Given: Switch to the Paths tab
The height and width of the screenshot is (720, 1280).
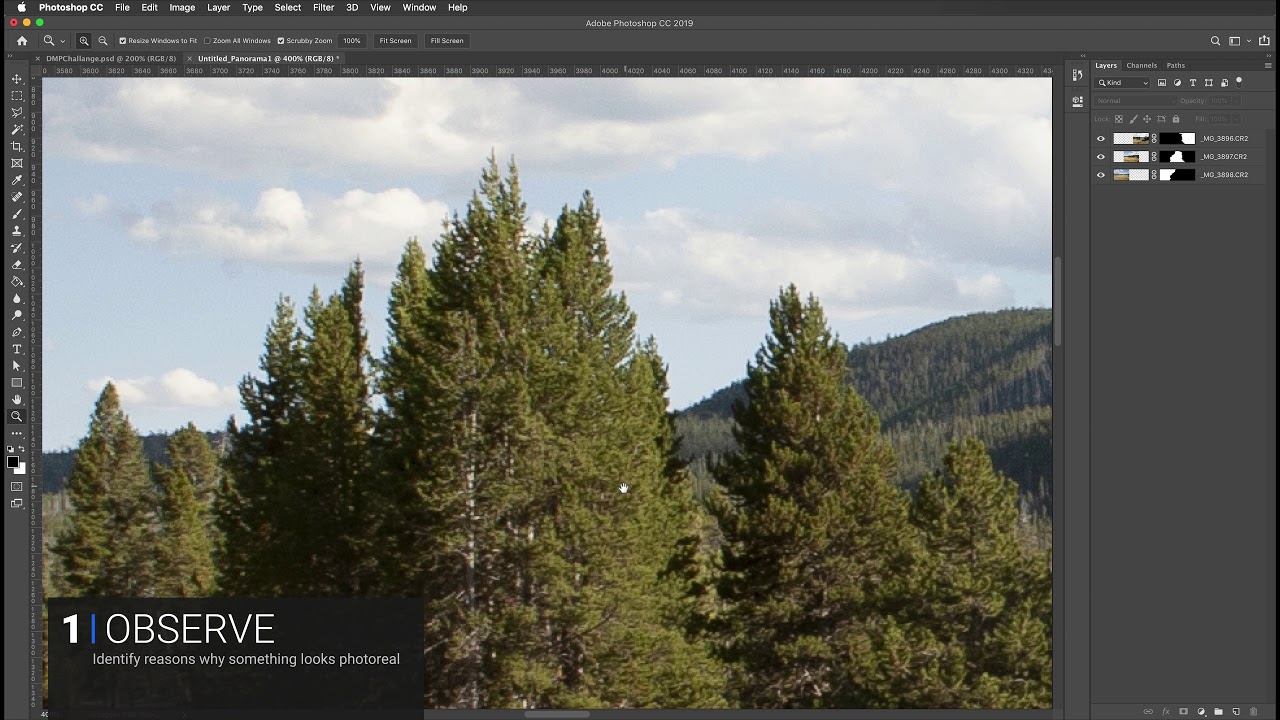Looking at the screenshot, I should (x=1175, y=66).
